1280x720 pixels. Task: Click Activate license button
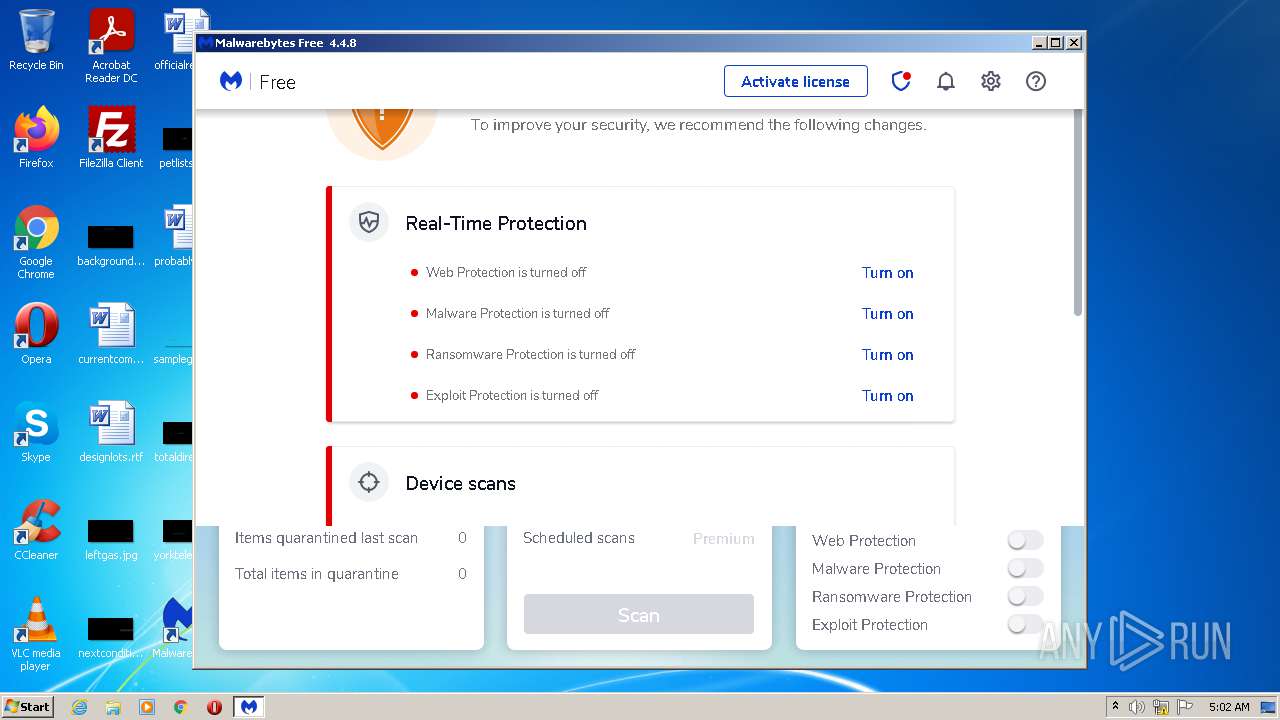pos(795,82)
